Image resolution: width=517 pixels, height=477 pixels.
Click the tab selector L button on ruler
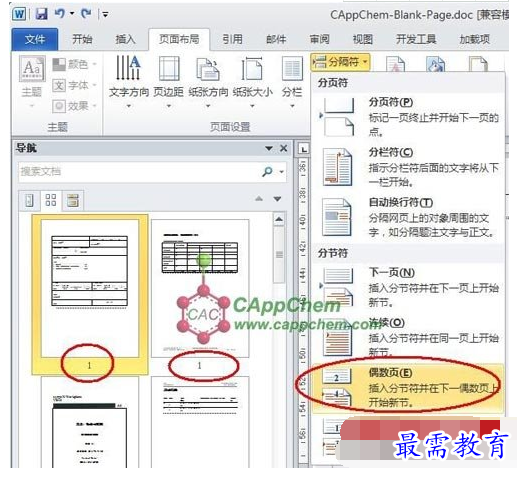(x=303, y=149)
